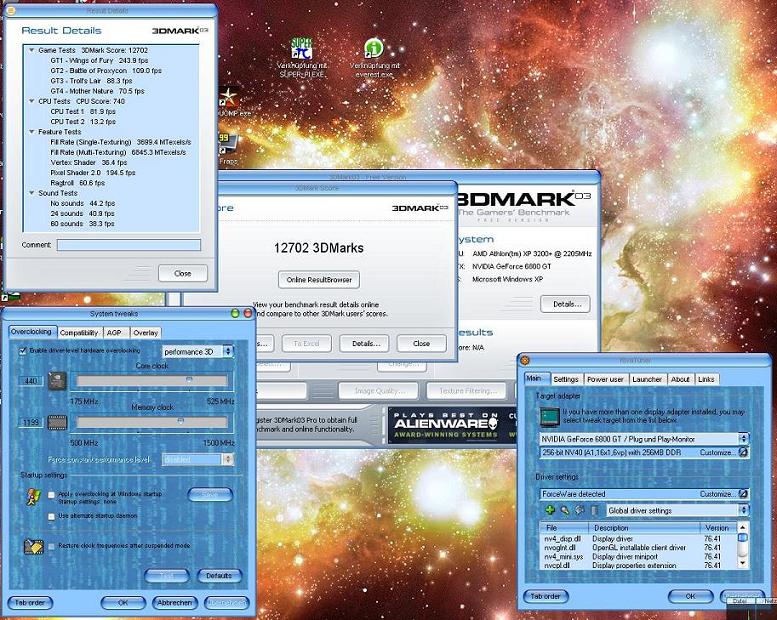Viewport: 777px width, 620px height.
Task: Switch to the AGP tab
Action: tap(115, 333)
